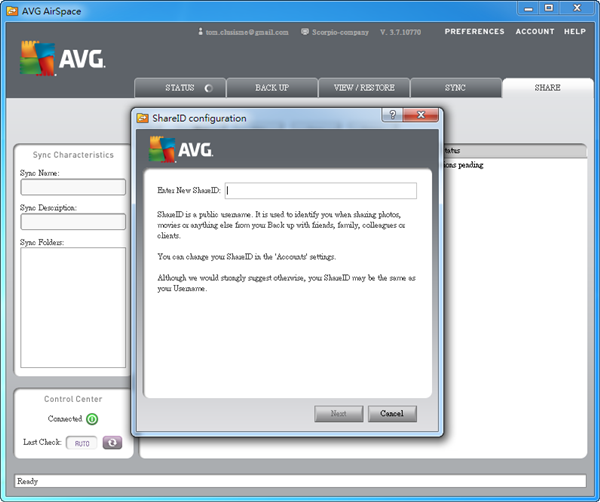The height and width of the screenshot is (502, 600).
Task: Close the ShareID configuration dialog
Action: [421, 114]
